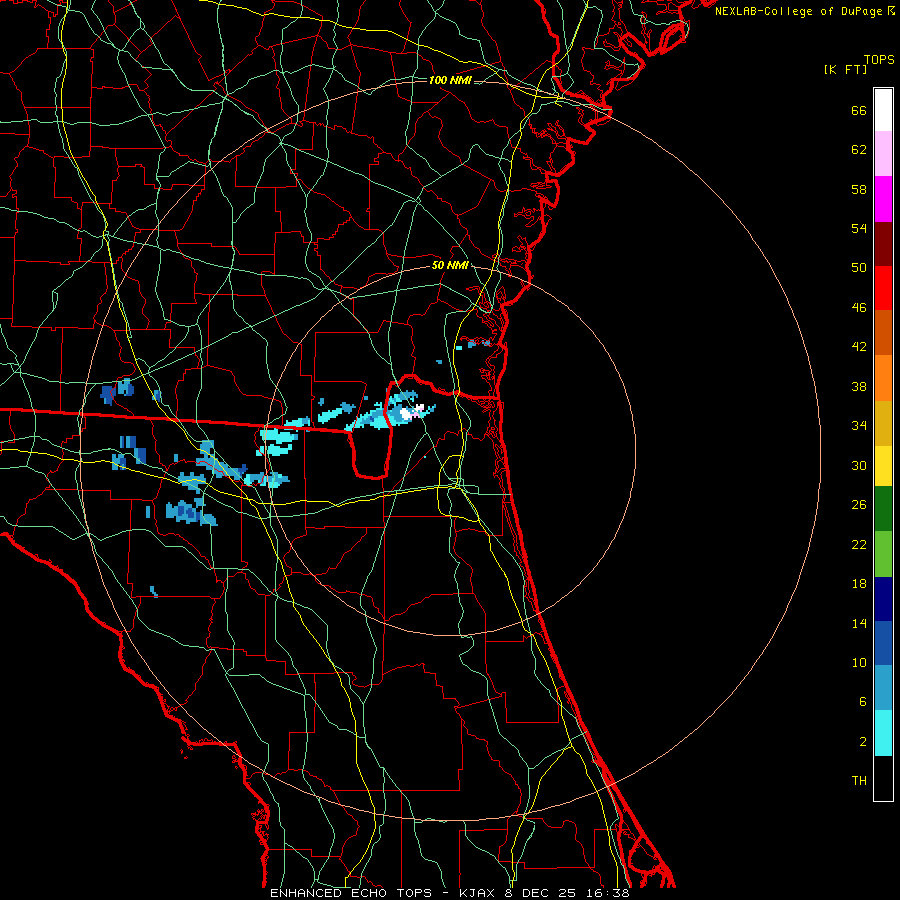Click the white-pink echo core near map center
Image resolution: width=900 pixels, height=900 pixels.
coord(412,412)
